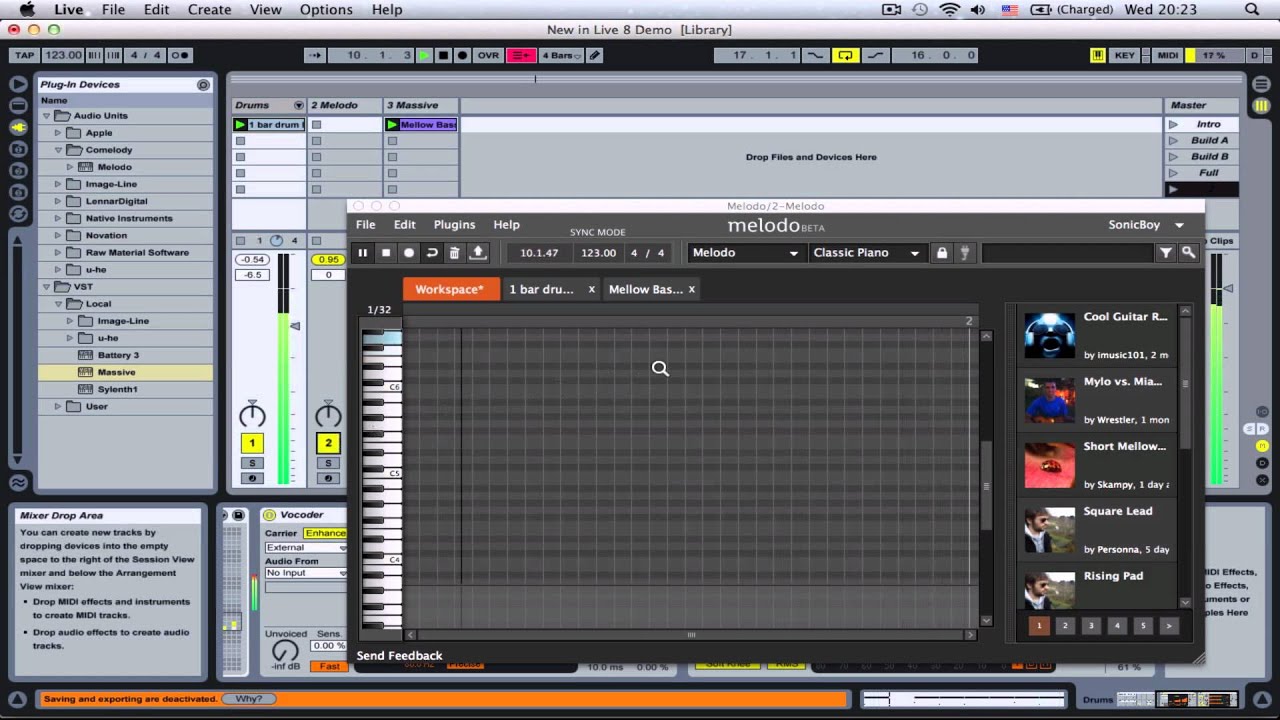Toggle the OVR overdub button
The width and height of the screenshot is (1280, 720).
pyautogui.click(x=488, y=55)
